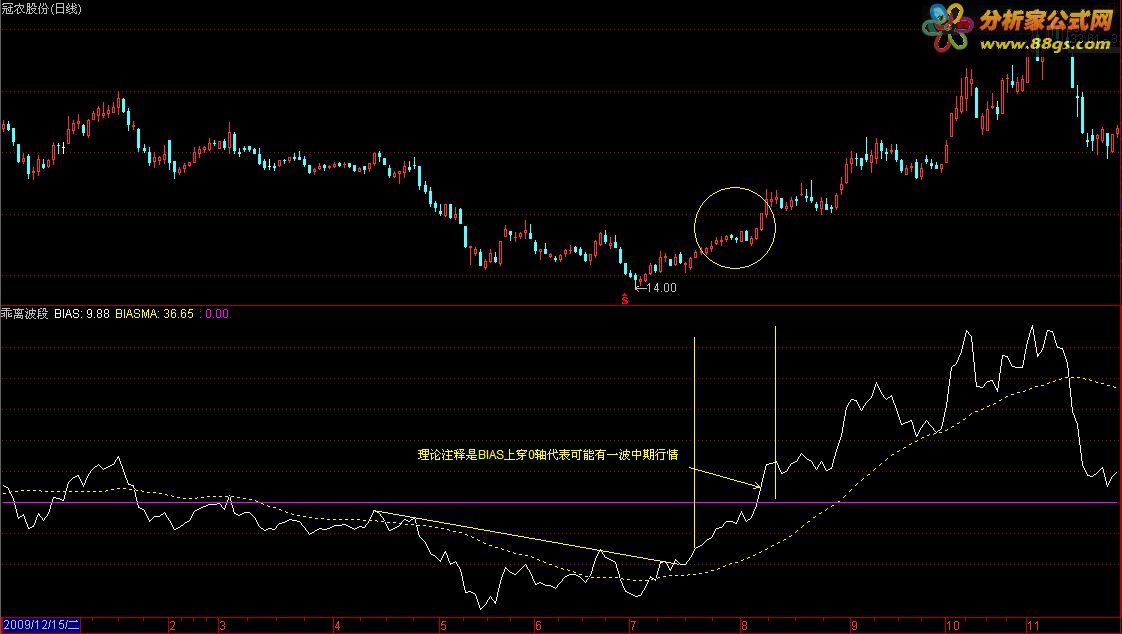Jump to month 11 on the time axis
This screenshot has width=1122, height=634.
coord(1033,626)
